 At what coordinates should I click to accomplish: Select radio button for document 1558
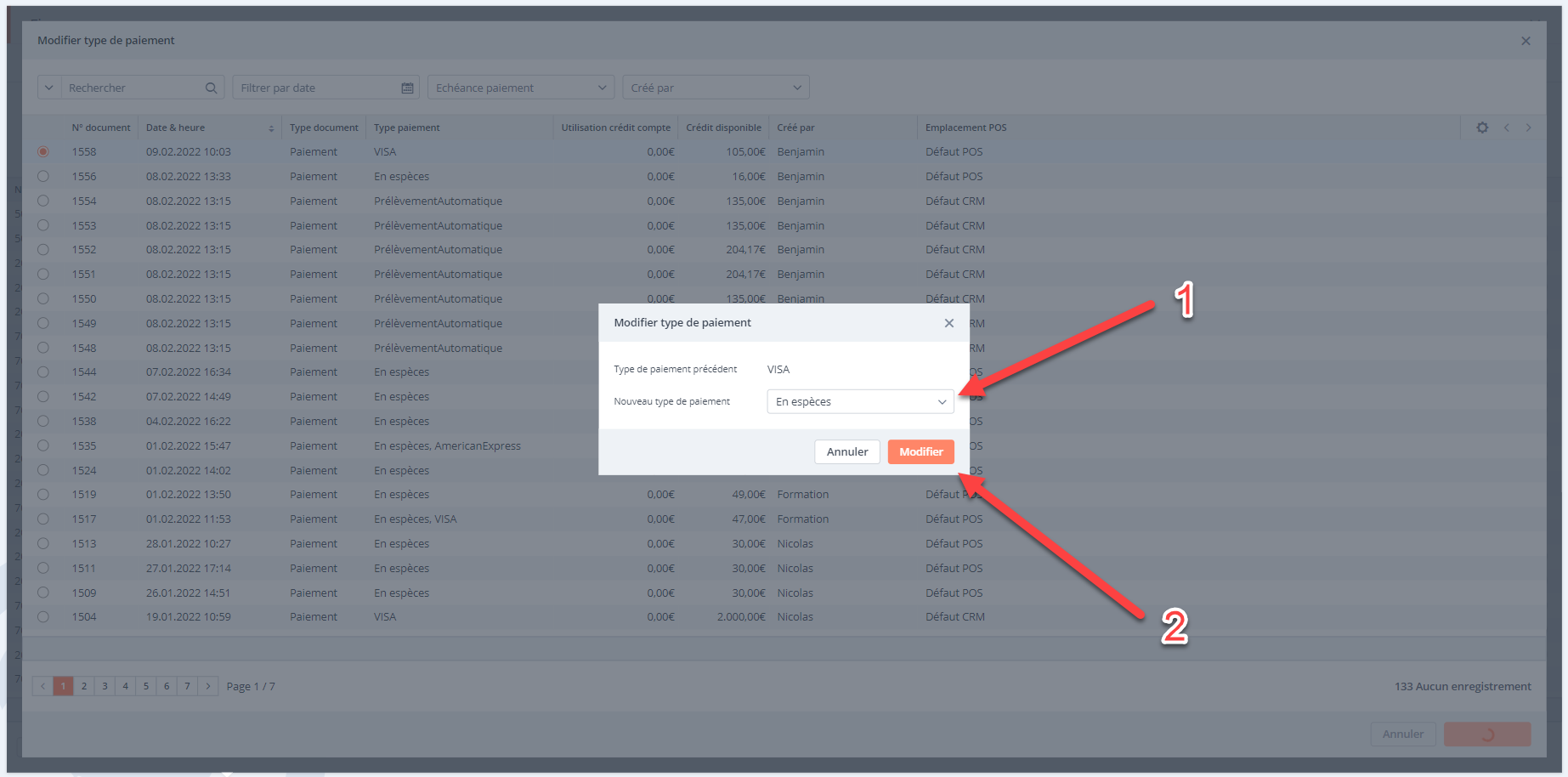[x=43, y=152]
